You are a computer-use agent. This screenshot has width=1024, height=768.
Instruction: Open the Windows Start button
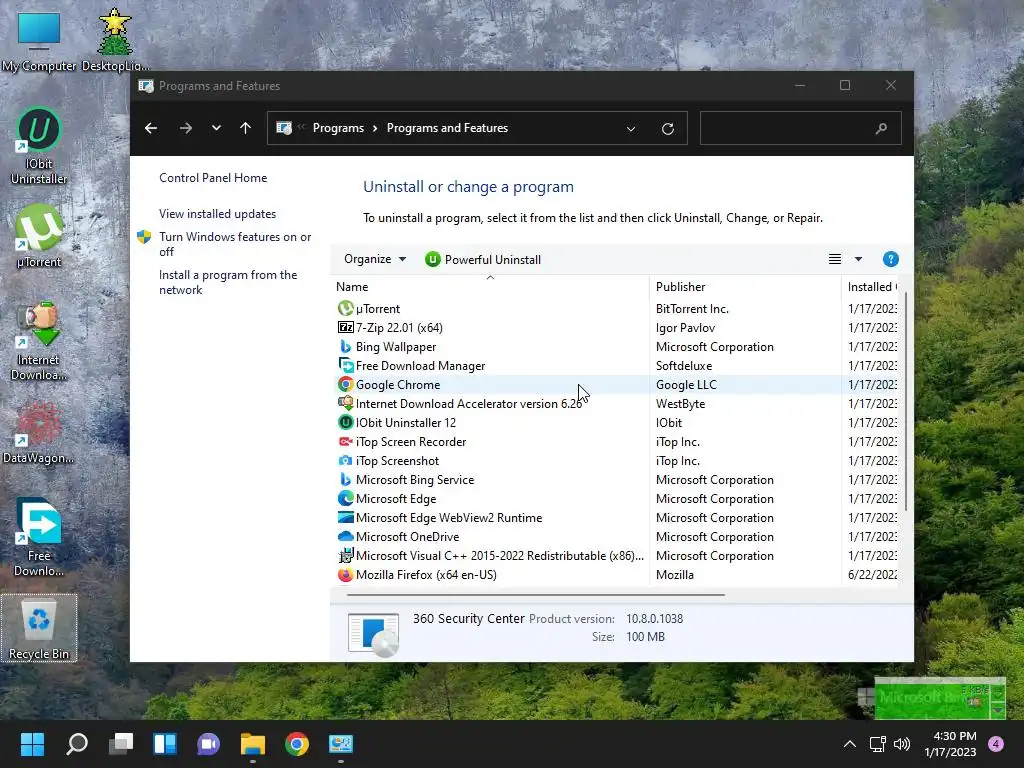[32, 744]
